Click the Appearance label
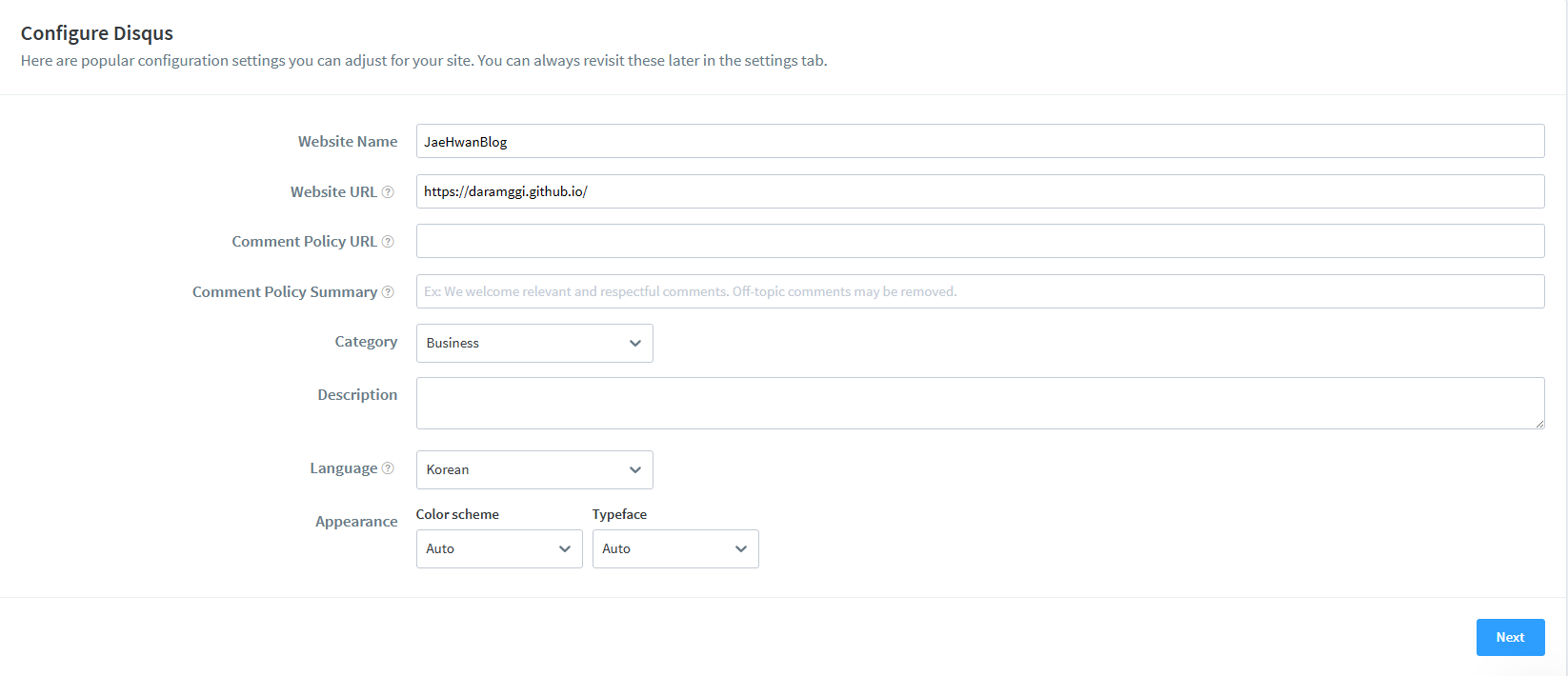Viewport: 1568px width, 676px height. (356, 522)
